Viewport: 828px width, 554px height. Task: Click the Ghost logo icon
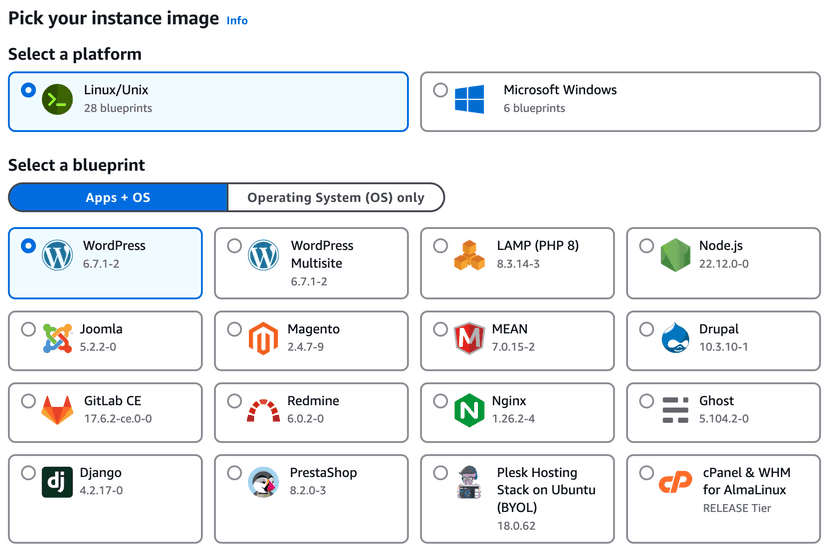[x=675, y=410]
